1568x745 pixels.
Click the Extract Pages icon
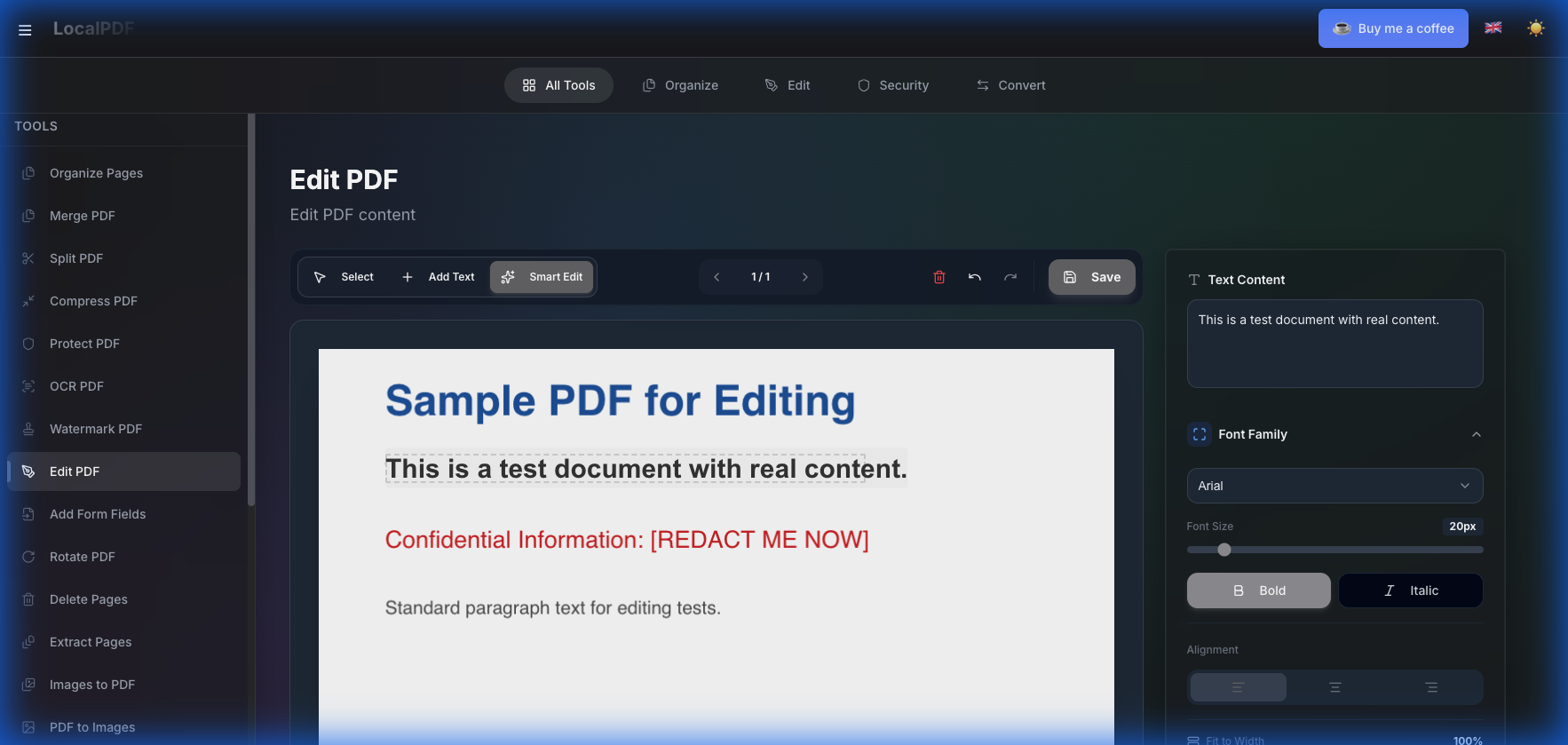(28, 642)
